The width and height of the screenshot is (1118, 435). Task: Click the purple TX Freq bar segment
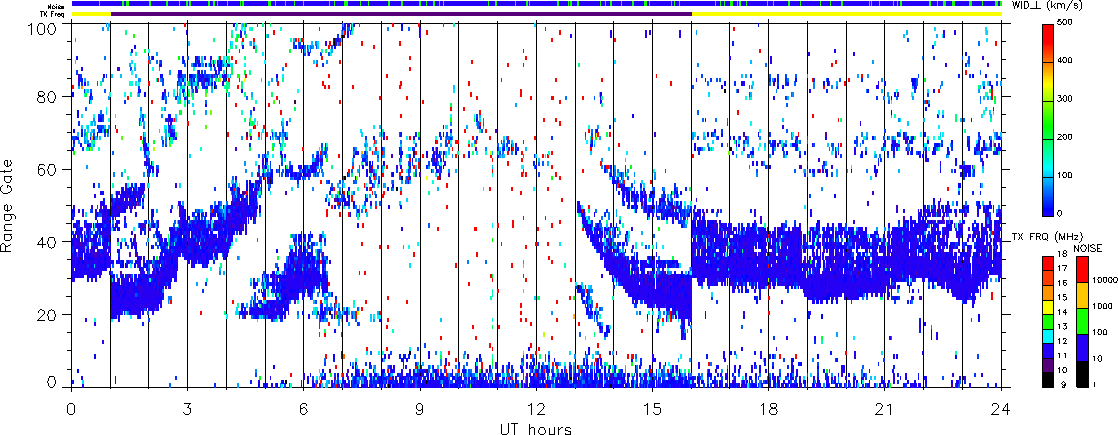401,14
